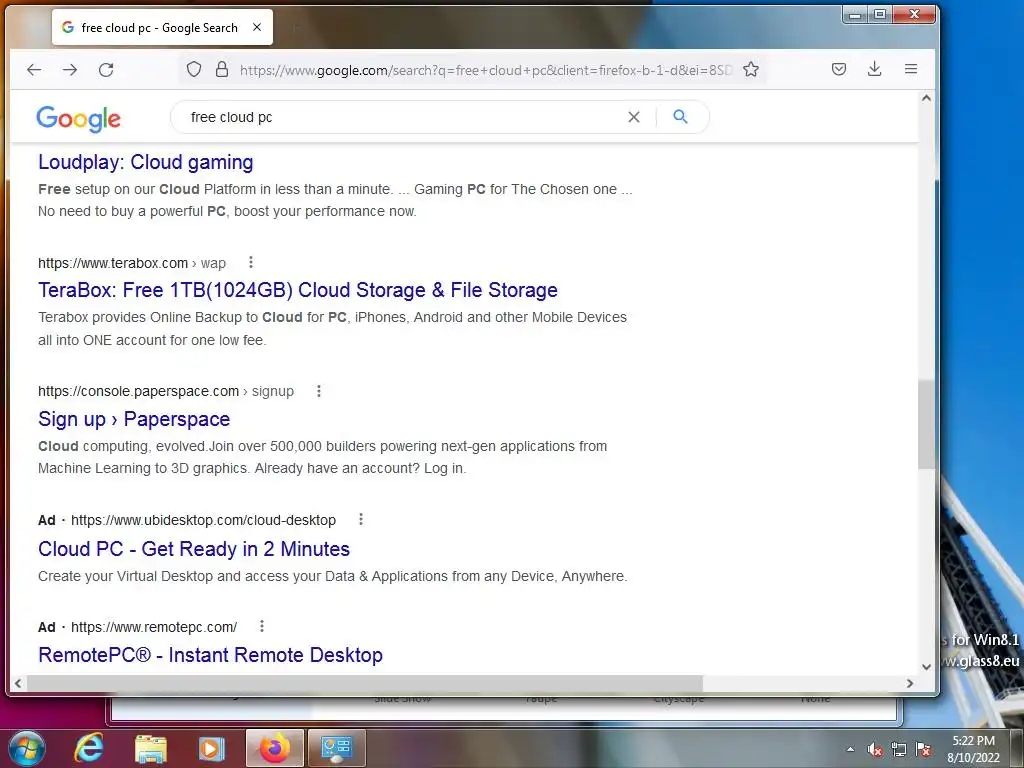Screen dimensions: 1024x768
Task: Open 'Cloud PC - Get Ready in 2 Minutes' ad
Action: [x=194, y=549]
